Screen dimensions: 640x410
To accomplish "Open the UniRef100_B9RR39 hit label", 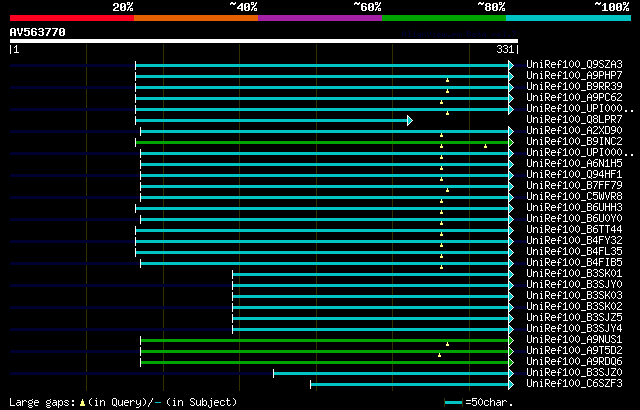I will pos(574,86).
